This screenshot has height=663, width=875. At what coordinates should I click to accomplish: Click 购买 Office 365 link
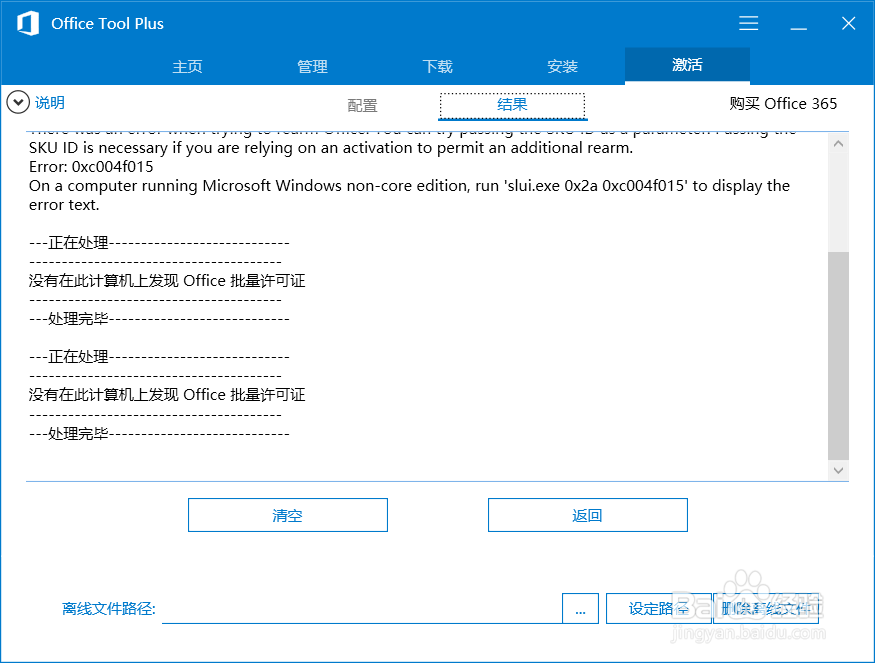pos(783,104)
